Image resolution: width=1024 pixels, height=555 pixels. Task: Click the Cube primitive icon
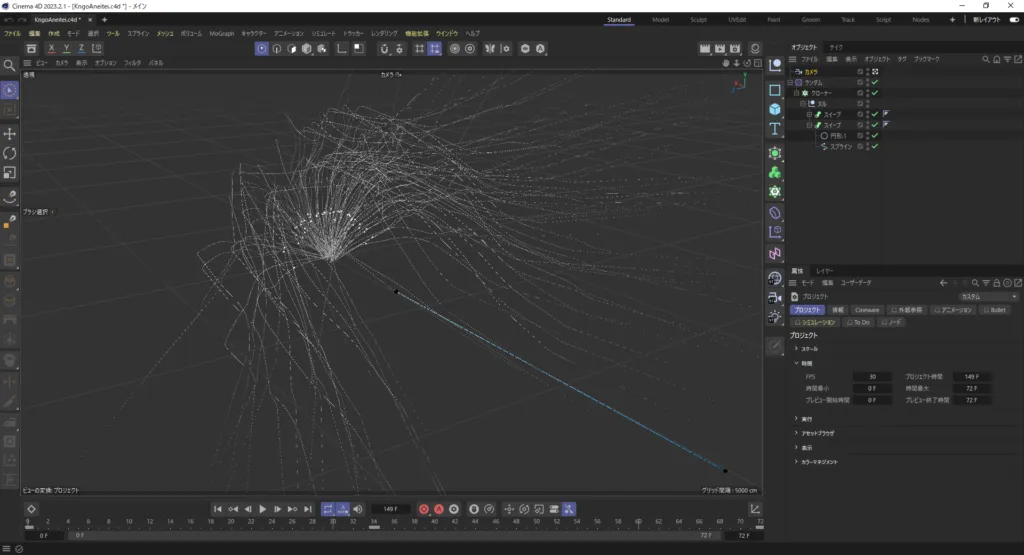[x=775, y=109]
